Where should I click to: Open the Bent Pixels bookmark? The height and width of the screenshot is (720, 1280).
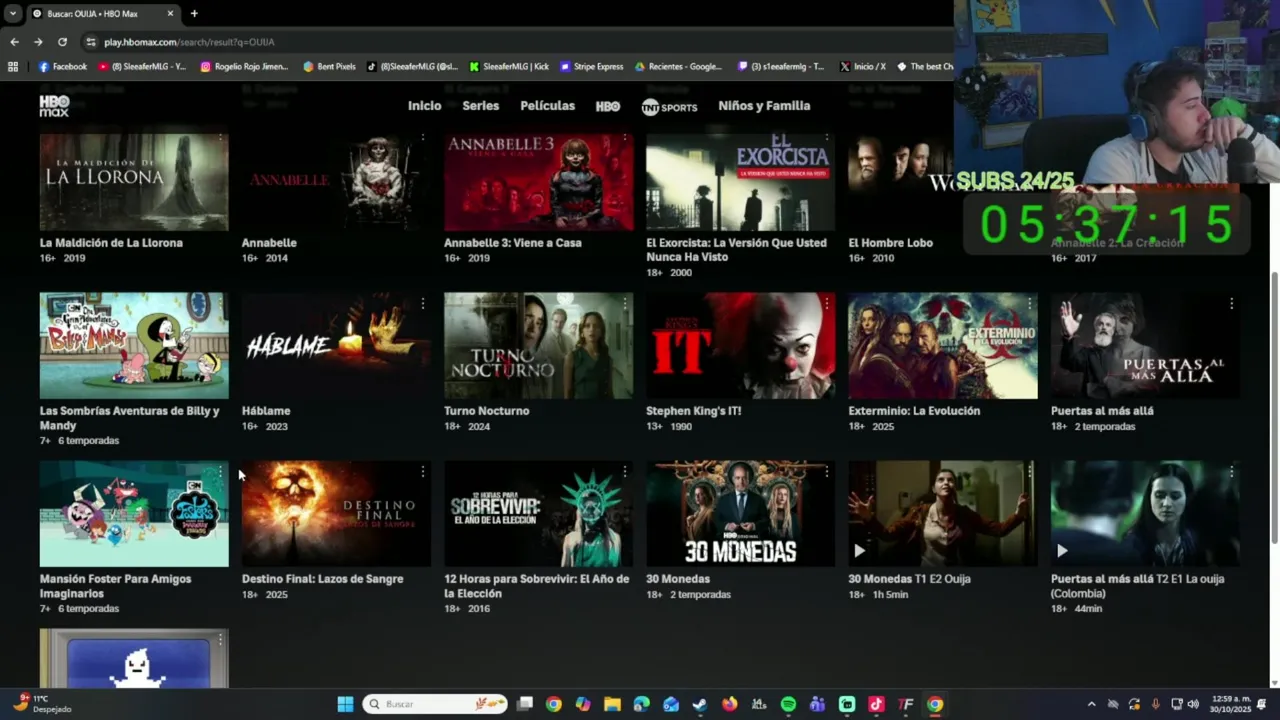coord(329,67)
